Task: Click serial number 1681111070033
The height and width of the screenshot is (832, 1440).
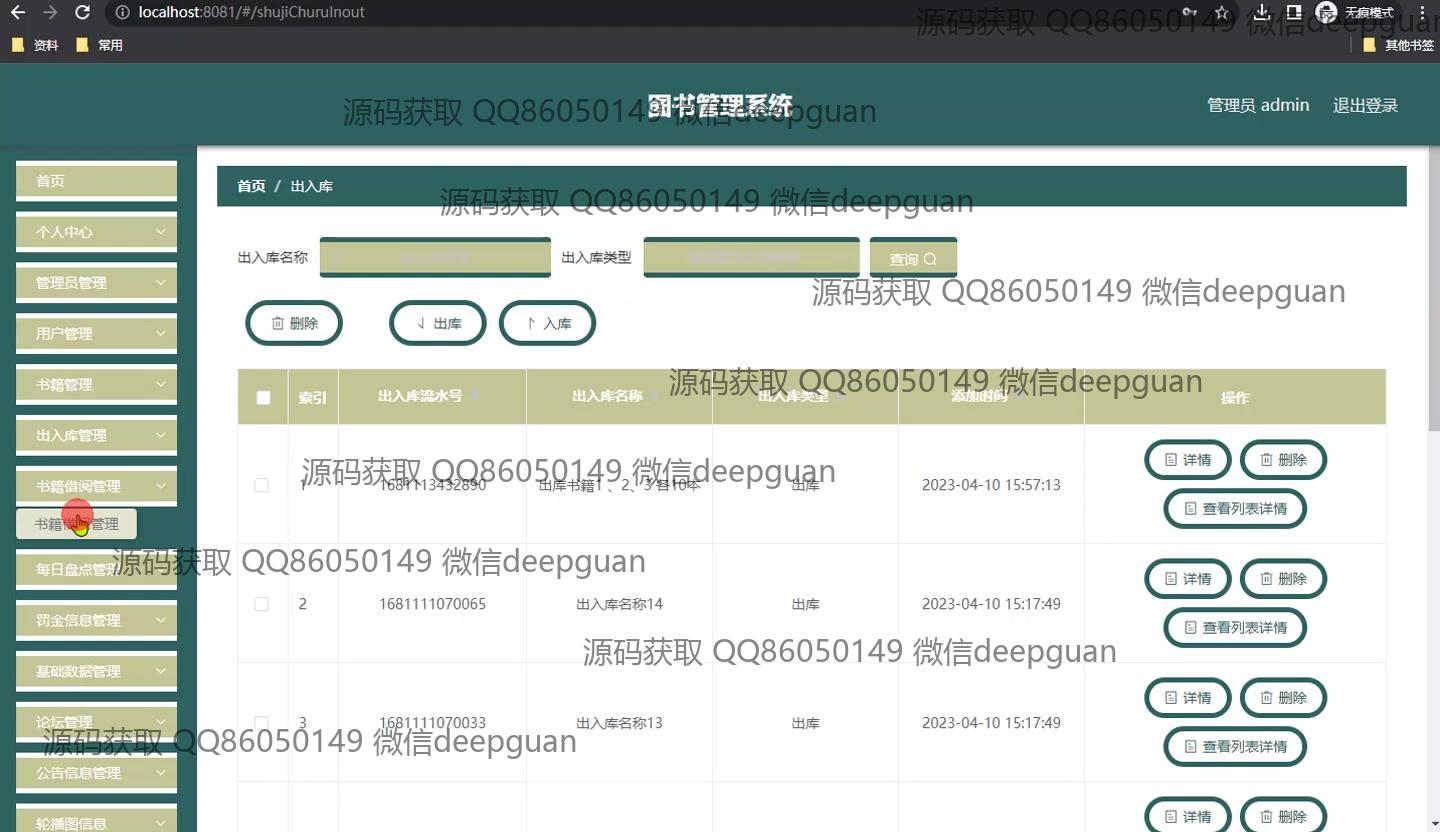Action: [432, 722]
